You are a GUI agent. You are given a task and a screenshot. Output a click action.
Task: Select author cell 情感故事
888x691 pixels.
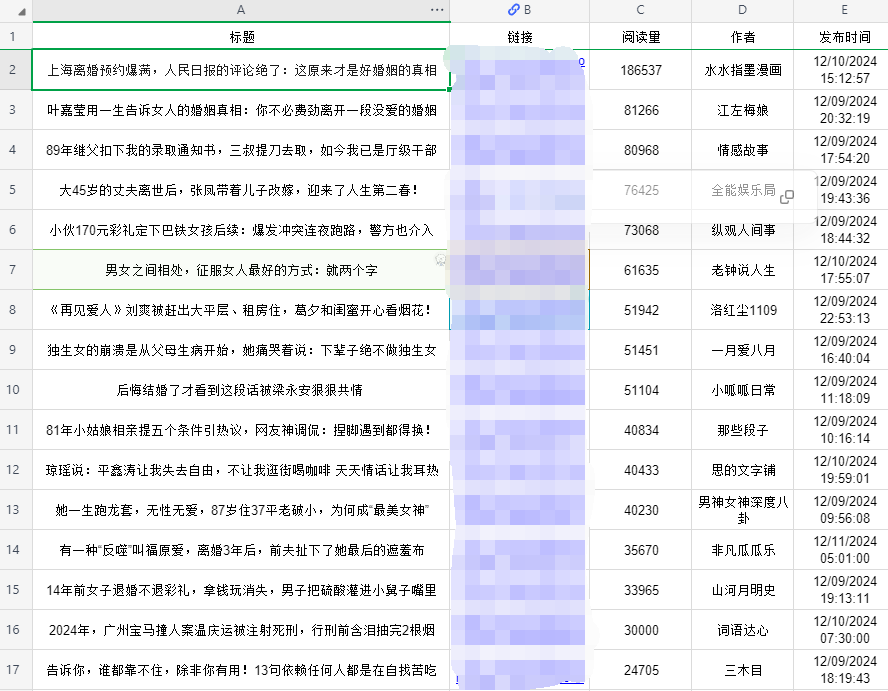tap(742, 150)
